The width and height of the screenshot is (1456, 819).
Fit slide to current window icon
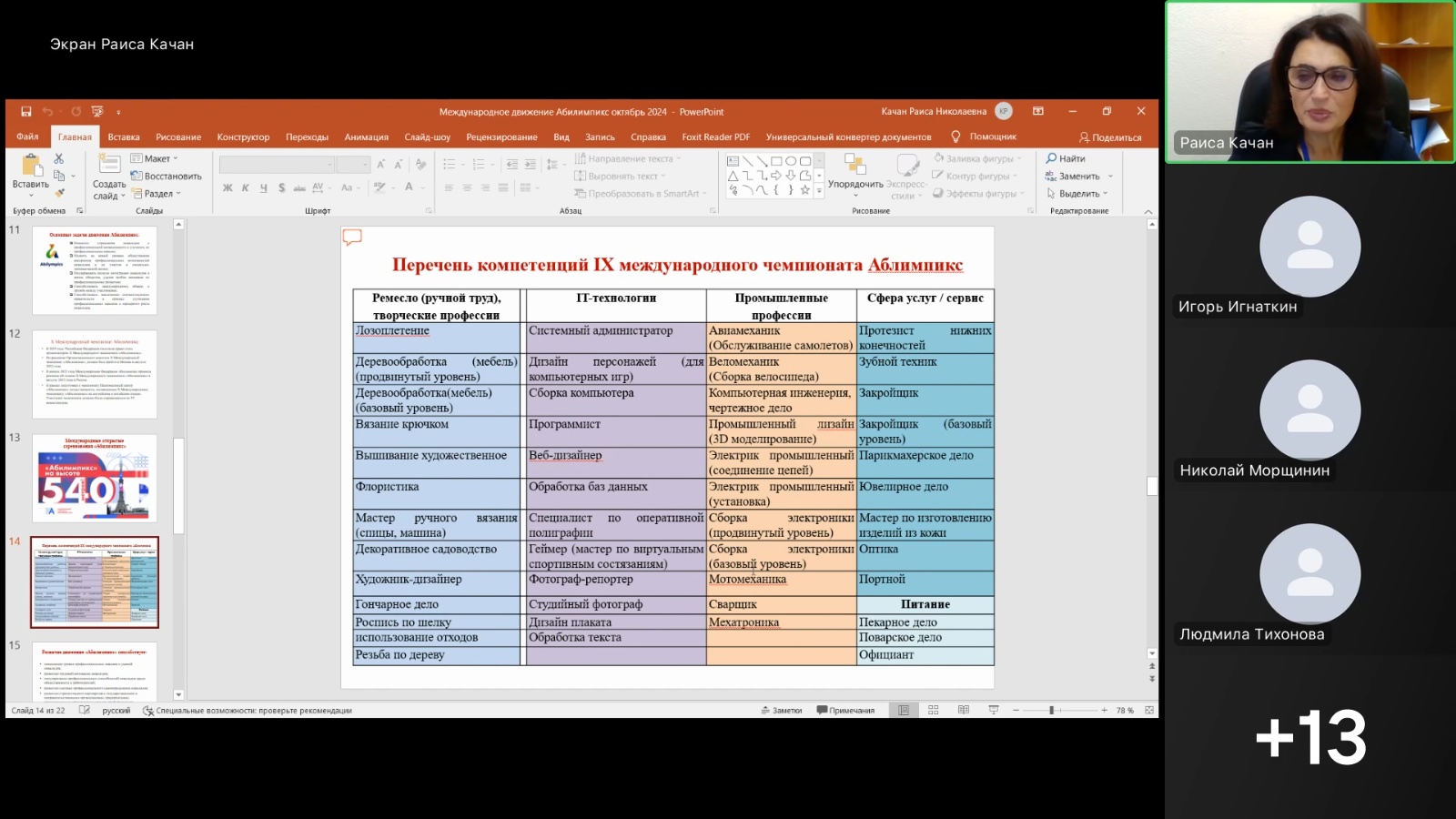1149,710
